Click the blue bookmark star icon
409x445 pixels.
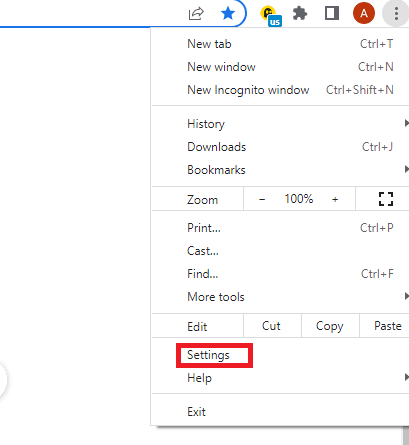[x=228, y=14]
